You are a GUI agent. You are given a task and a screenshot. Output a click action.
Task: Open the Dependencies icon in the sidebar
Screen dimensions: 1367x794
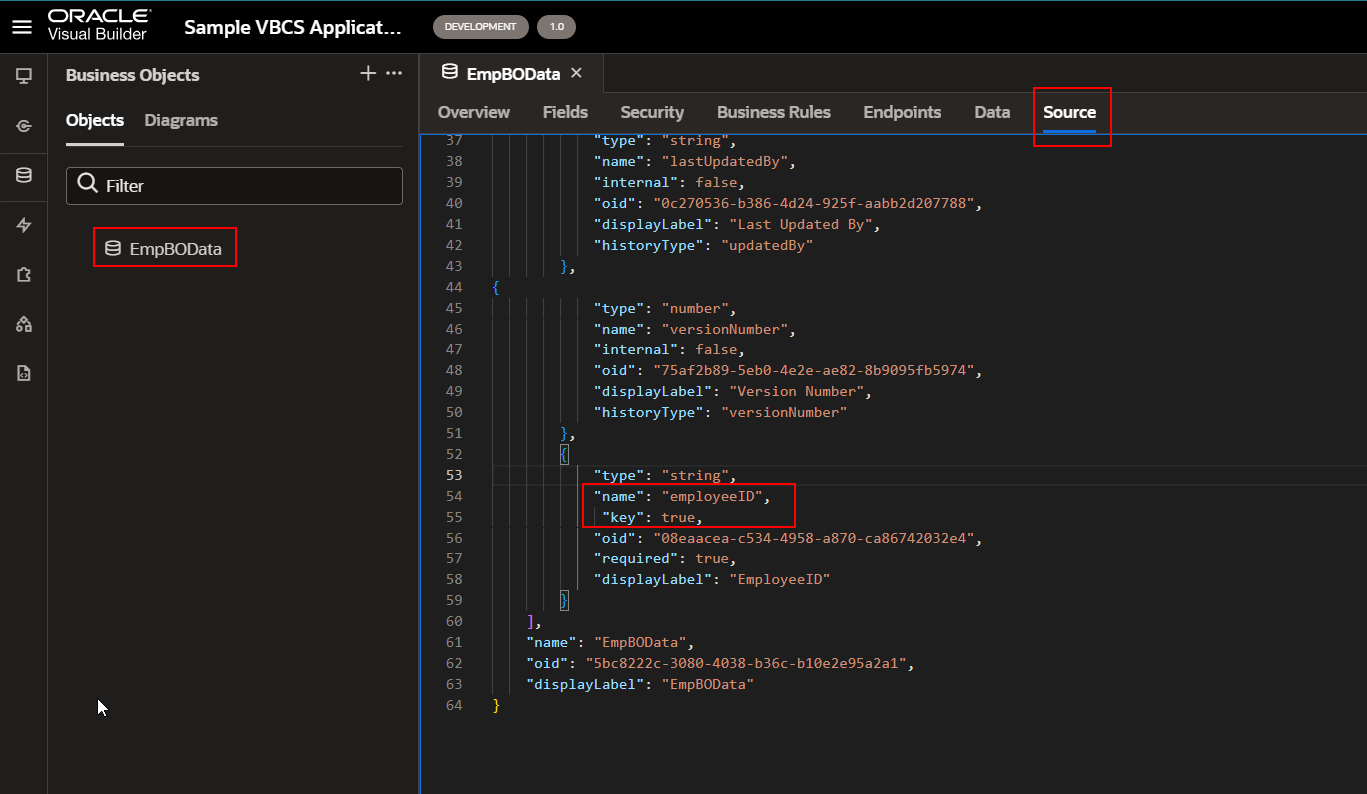tap(24, 324)
